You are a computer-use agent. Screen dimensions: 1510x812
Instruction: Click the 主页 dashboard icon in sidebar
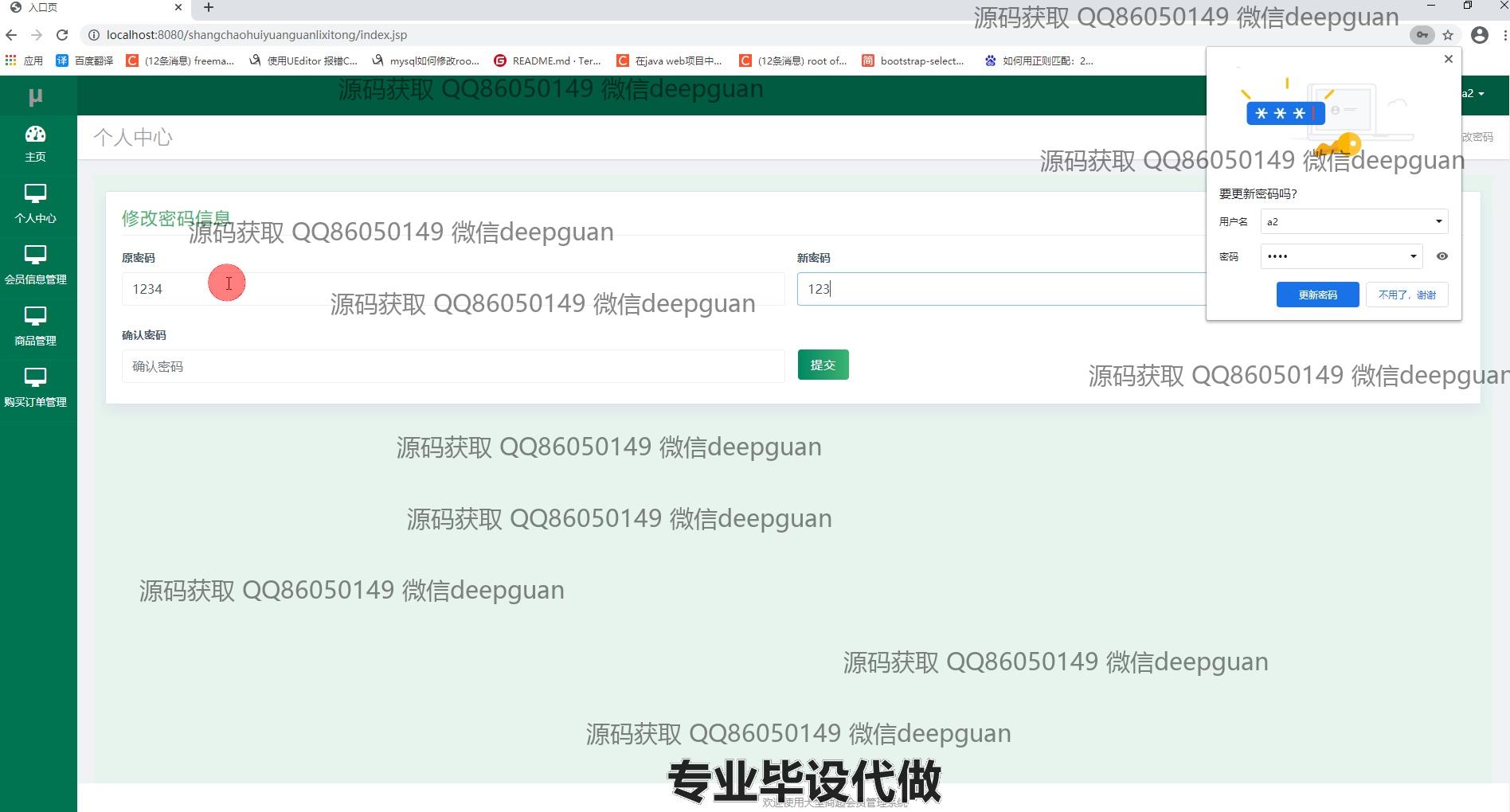35,135
